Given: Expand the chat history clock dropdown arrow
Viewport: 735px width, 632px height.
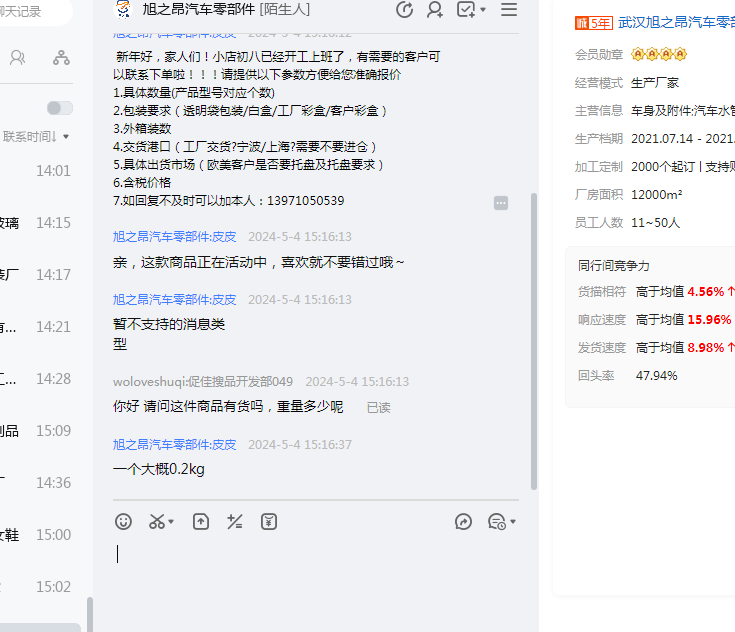Looking at the screenshot, I should pyautogui.click(x=513, y=522).
